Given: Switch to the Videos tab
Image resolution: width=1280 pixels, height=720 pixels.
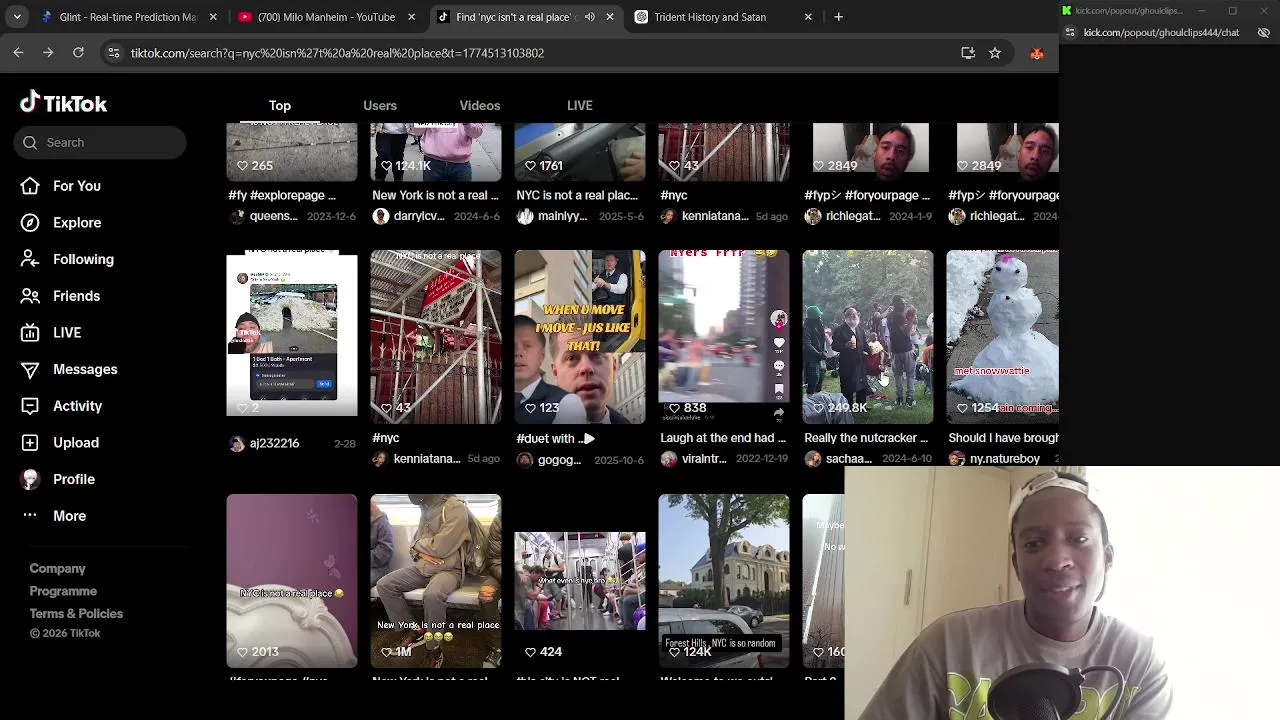Looking at the screenshot, I should click(480, 105).
